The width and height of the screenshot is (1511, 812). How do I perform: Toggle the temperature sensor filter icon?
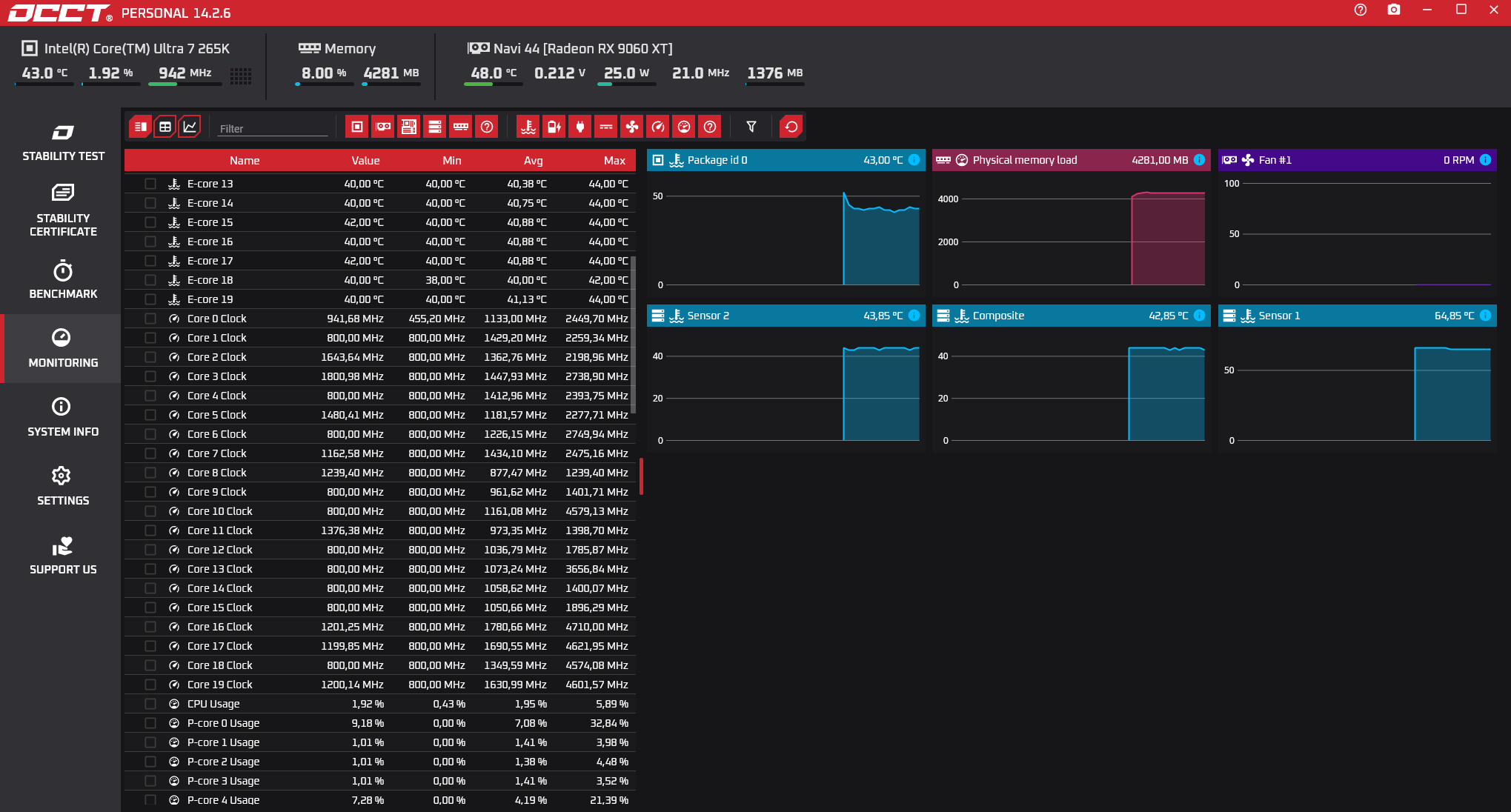[528, 127]
